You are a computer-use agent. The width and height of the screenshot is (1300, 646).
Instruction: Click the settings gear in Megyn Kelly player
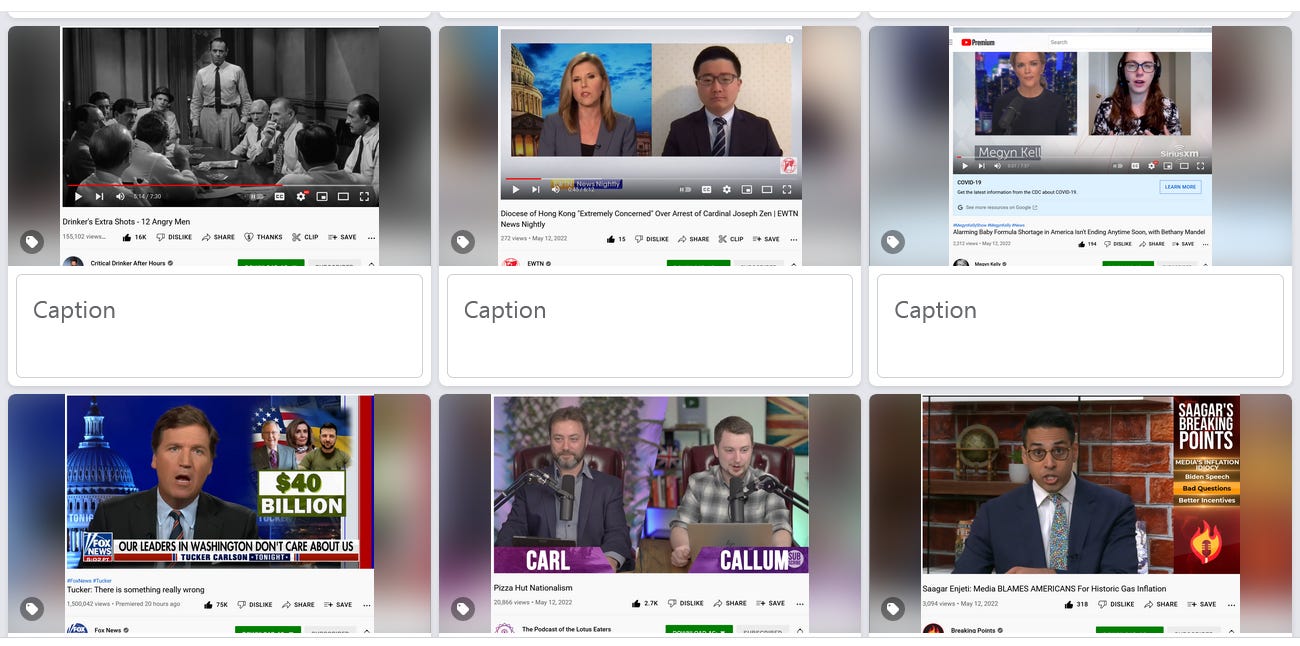(1151, 166)
